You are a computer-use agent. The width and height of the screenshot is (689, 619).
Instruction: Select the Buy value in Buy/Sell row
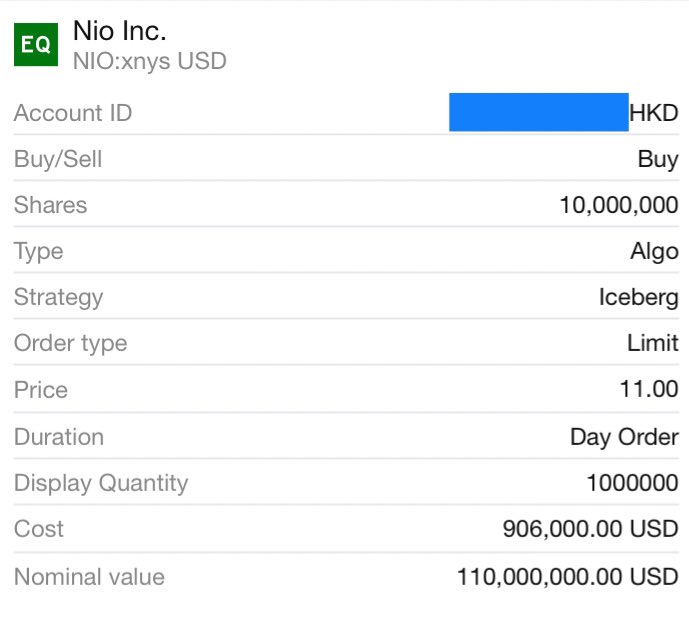click(x=658, y=159)
